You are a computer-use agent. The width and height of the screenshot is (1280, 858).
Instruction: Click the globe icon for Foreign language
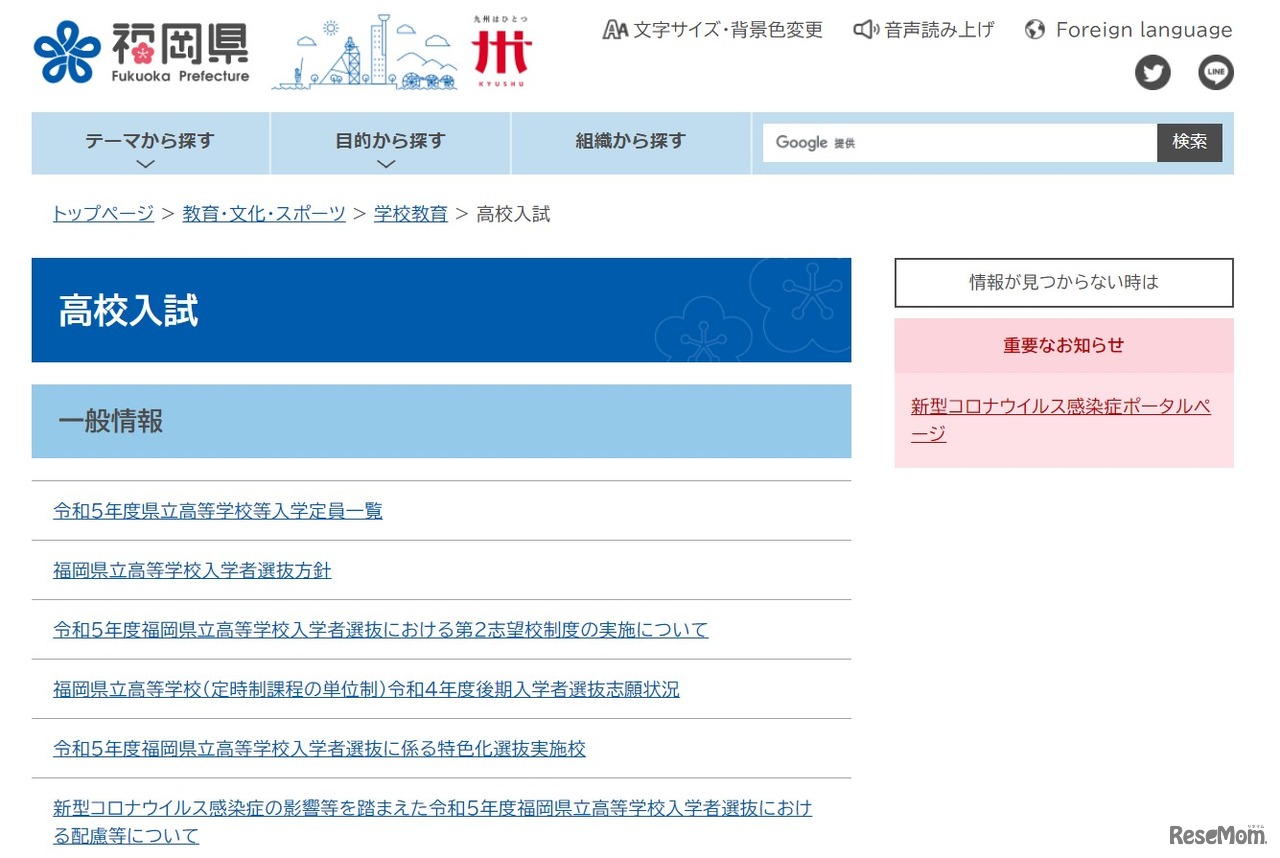pyautogui.click(x=1035, y=30)
